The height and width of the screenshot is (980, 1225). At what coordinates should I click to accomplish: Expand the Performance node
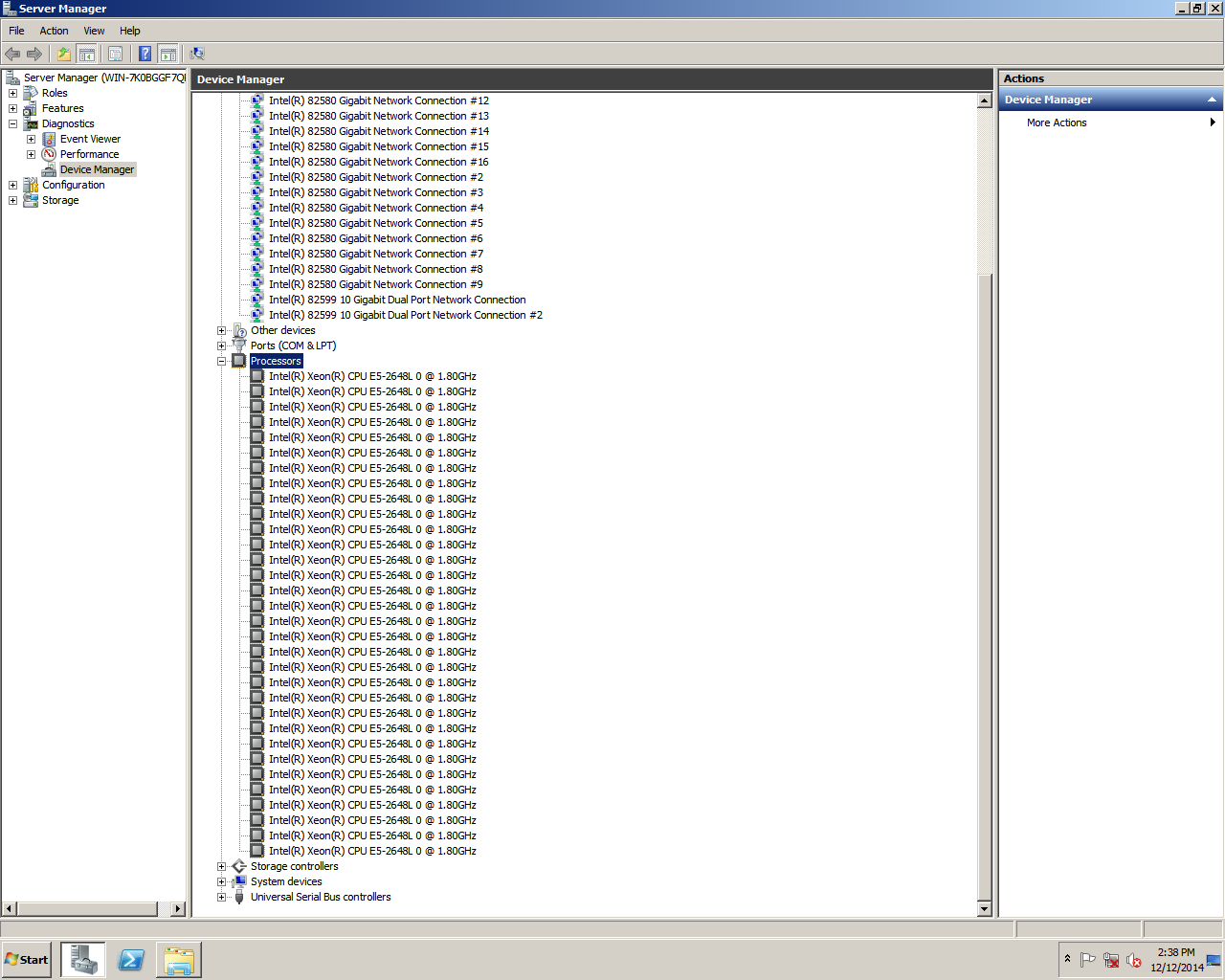click(x=31, y=154)
